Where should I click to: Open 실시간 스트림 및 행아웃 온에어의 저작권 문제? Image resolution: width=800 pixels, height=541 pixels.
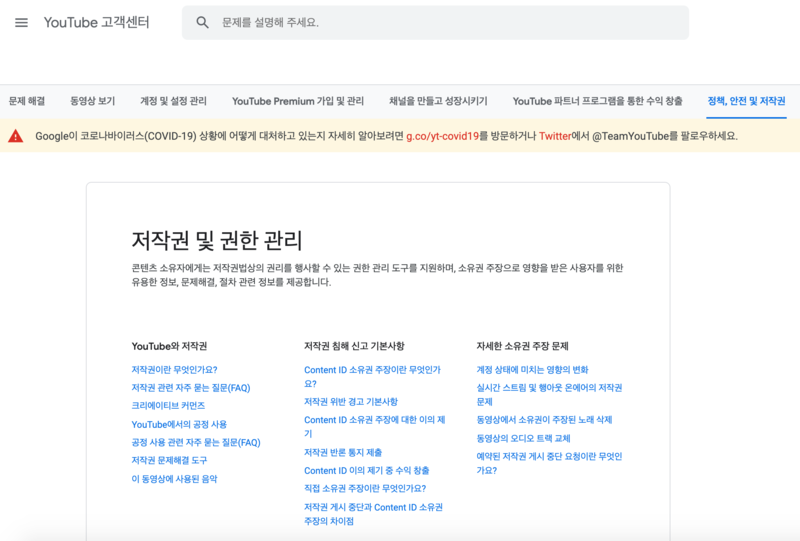pyautogui.click(x=549, y=395)
